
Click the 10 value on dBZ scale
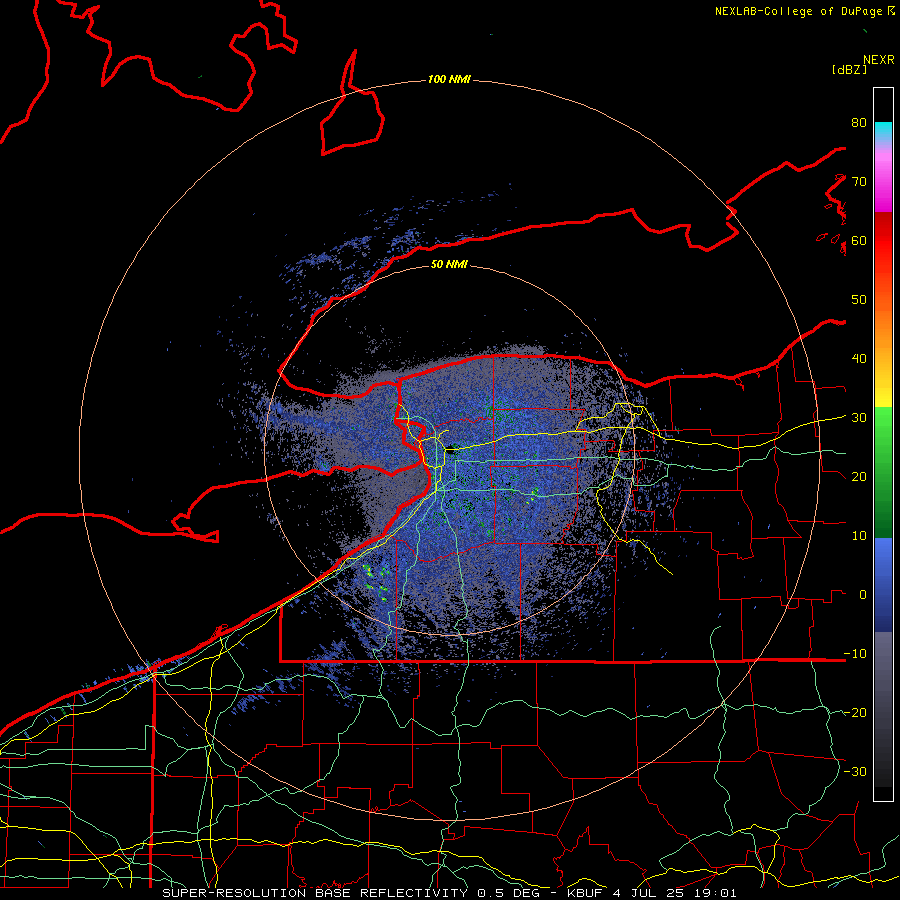coord(859,536)
